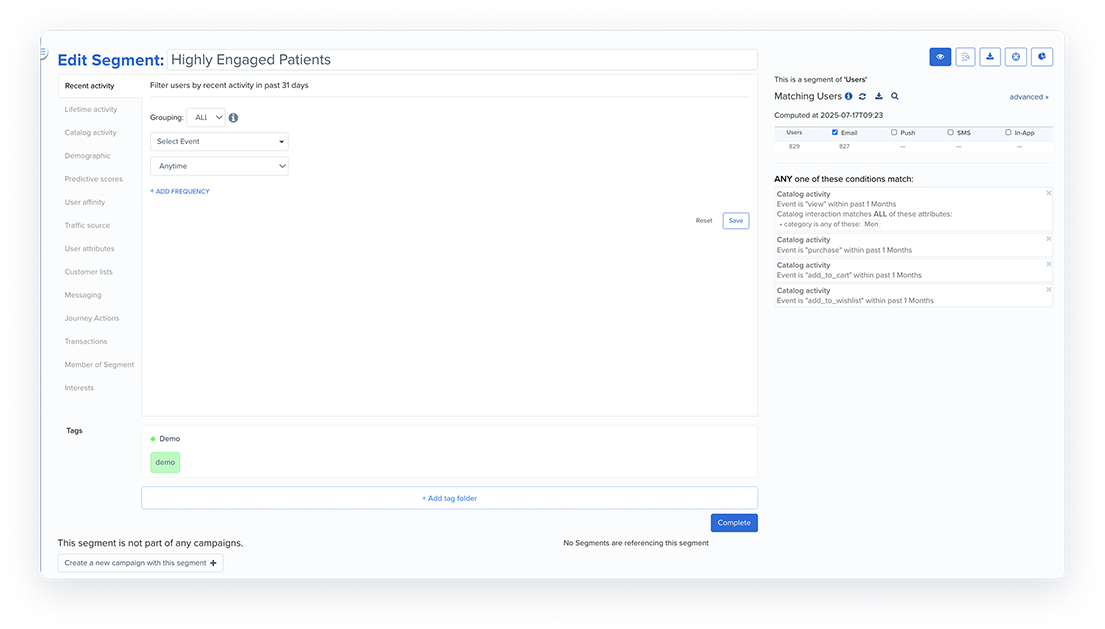
Task: Refresh the Matching Users count
Action: (x=863, y=96)
